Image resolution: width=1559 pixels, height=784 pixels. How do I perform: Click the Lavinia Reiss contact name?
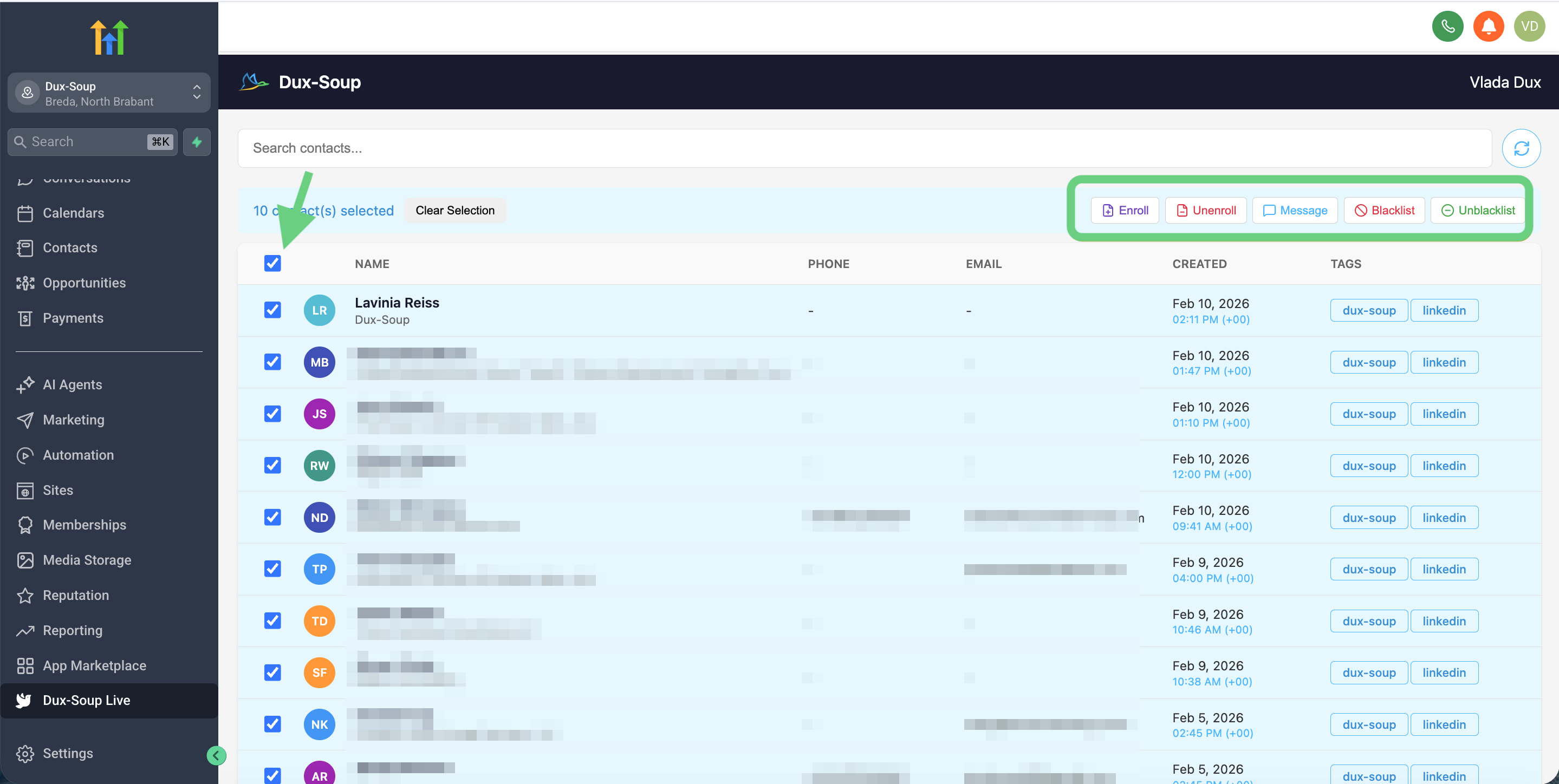tap(397, 303)
